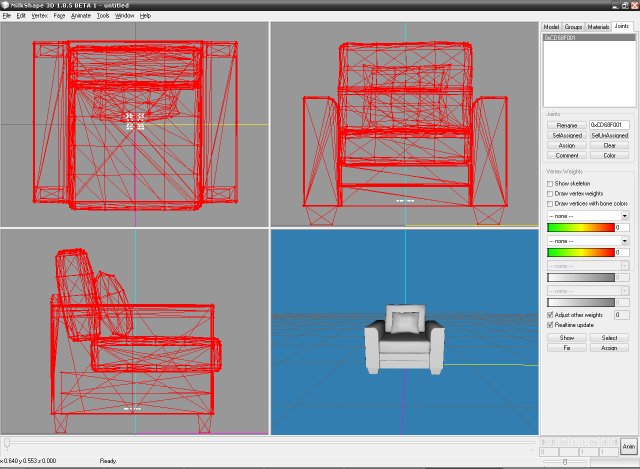Click the joint Color button
Screen dimensions: 640x469
(609, 155)
